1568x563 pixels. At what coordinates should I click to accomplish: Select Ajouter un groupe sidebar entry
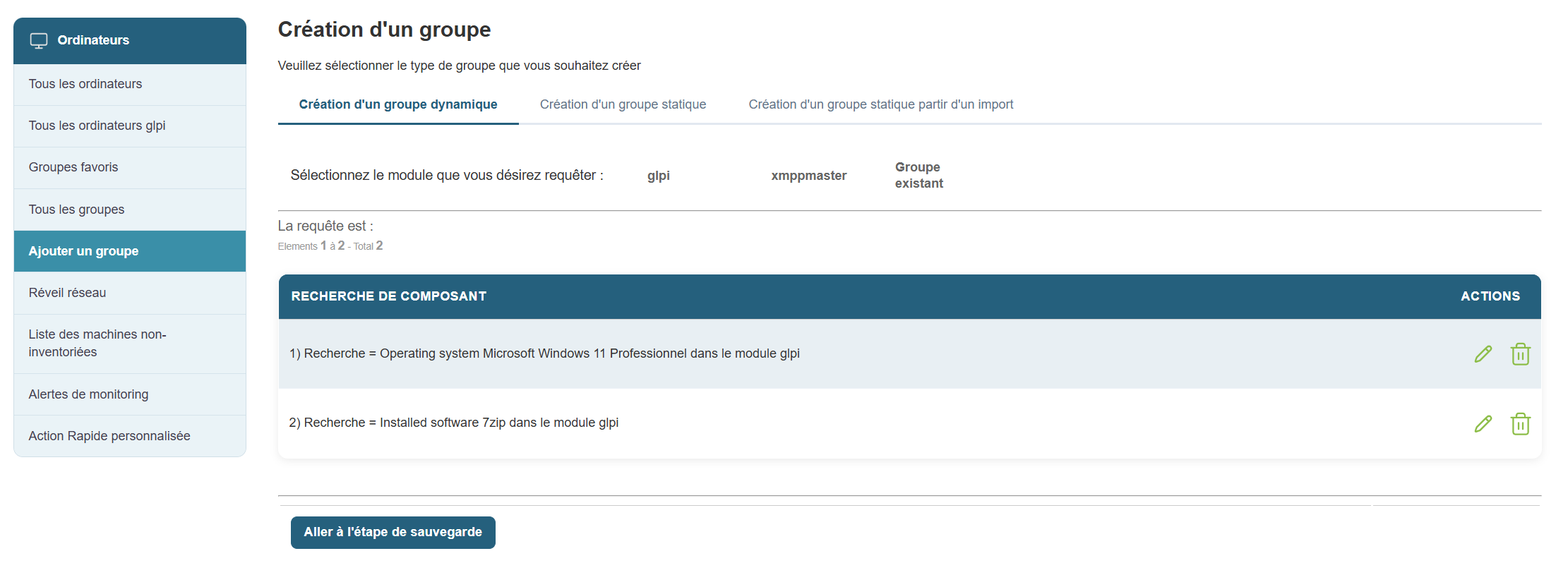click(x=83, y=251)
